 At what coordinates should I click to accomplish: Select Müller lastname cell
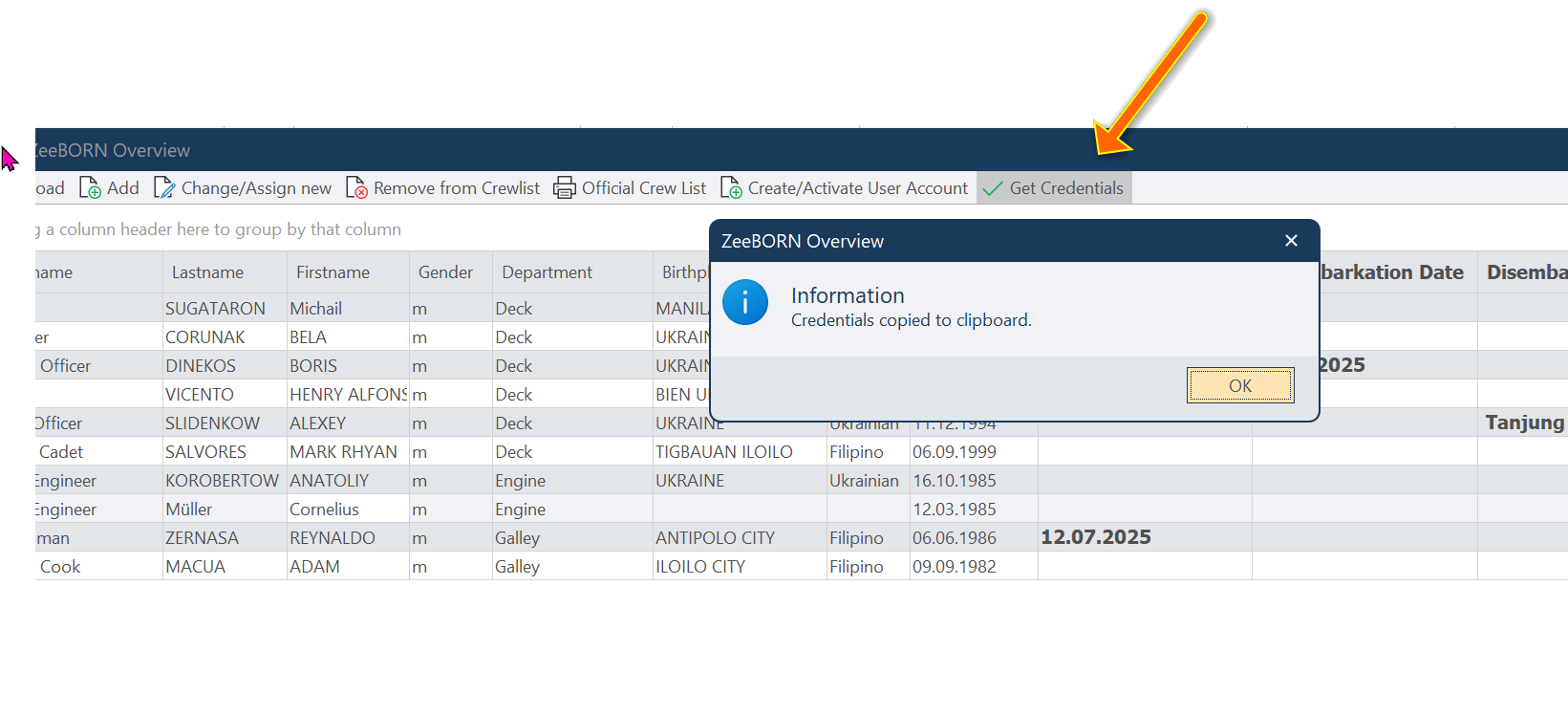pyautogui.click(x=225, y=510)
